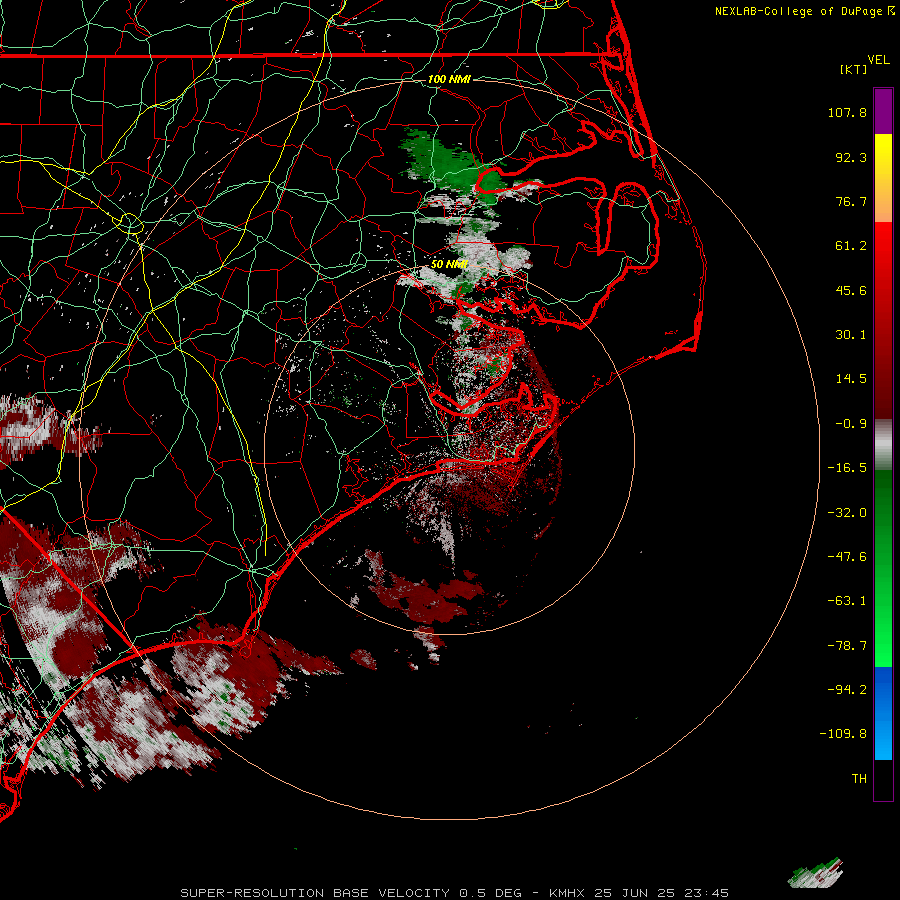The image size is (900, 900).
Task: Pick the gray near-zero segment of the color bar
Action: click(883, 445)
